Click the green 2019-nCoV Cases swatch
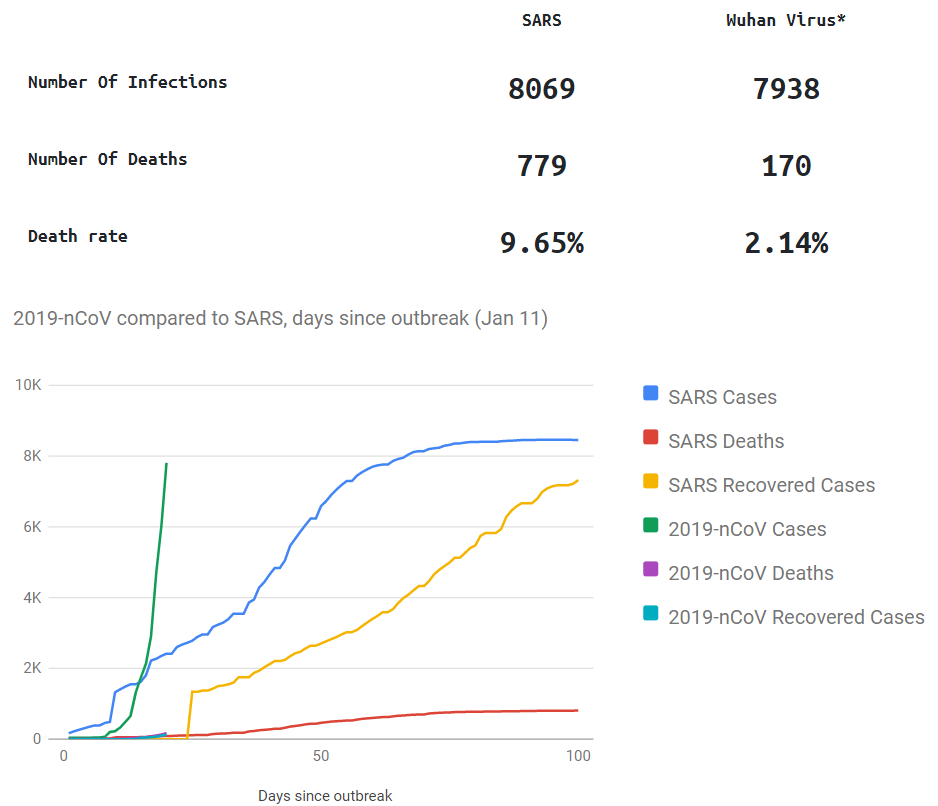 (651, 526)
